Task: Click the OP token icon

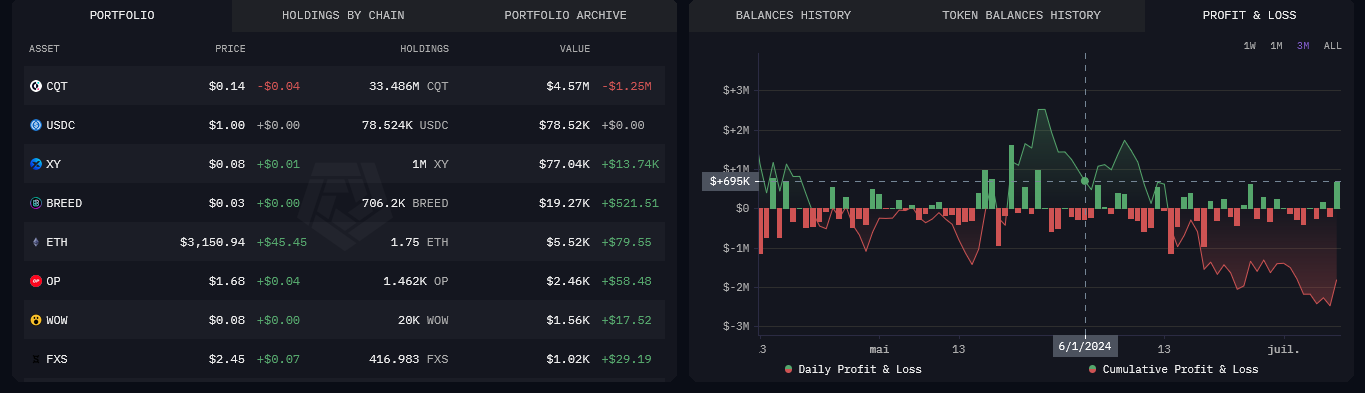Action: (36, 281)
